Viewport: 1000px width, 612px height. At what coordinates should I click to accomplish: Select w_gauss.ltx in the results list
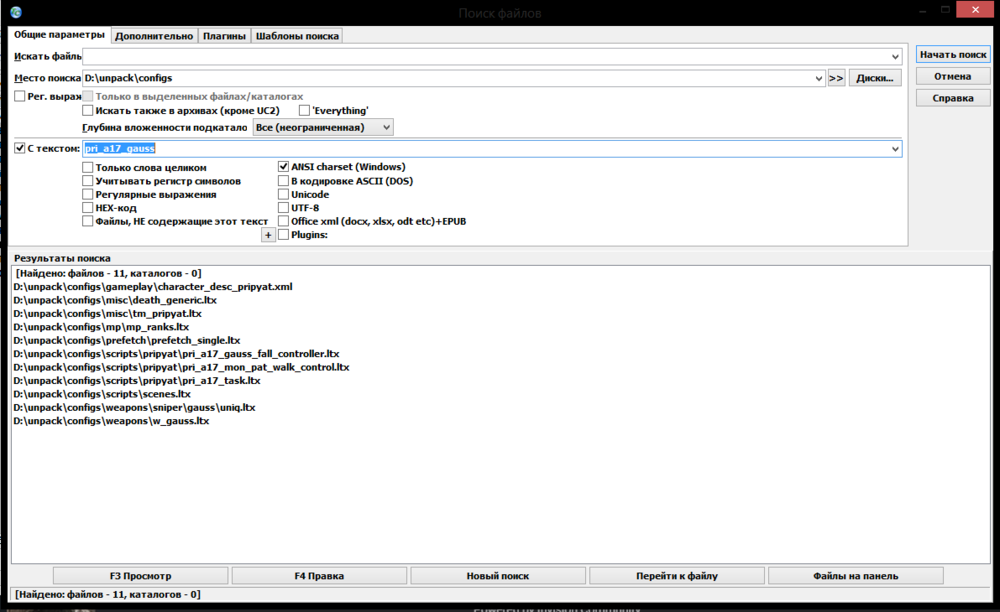(110, 420)
